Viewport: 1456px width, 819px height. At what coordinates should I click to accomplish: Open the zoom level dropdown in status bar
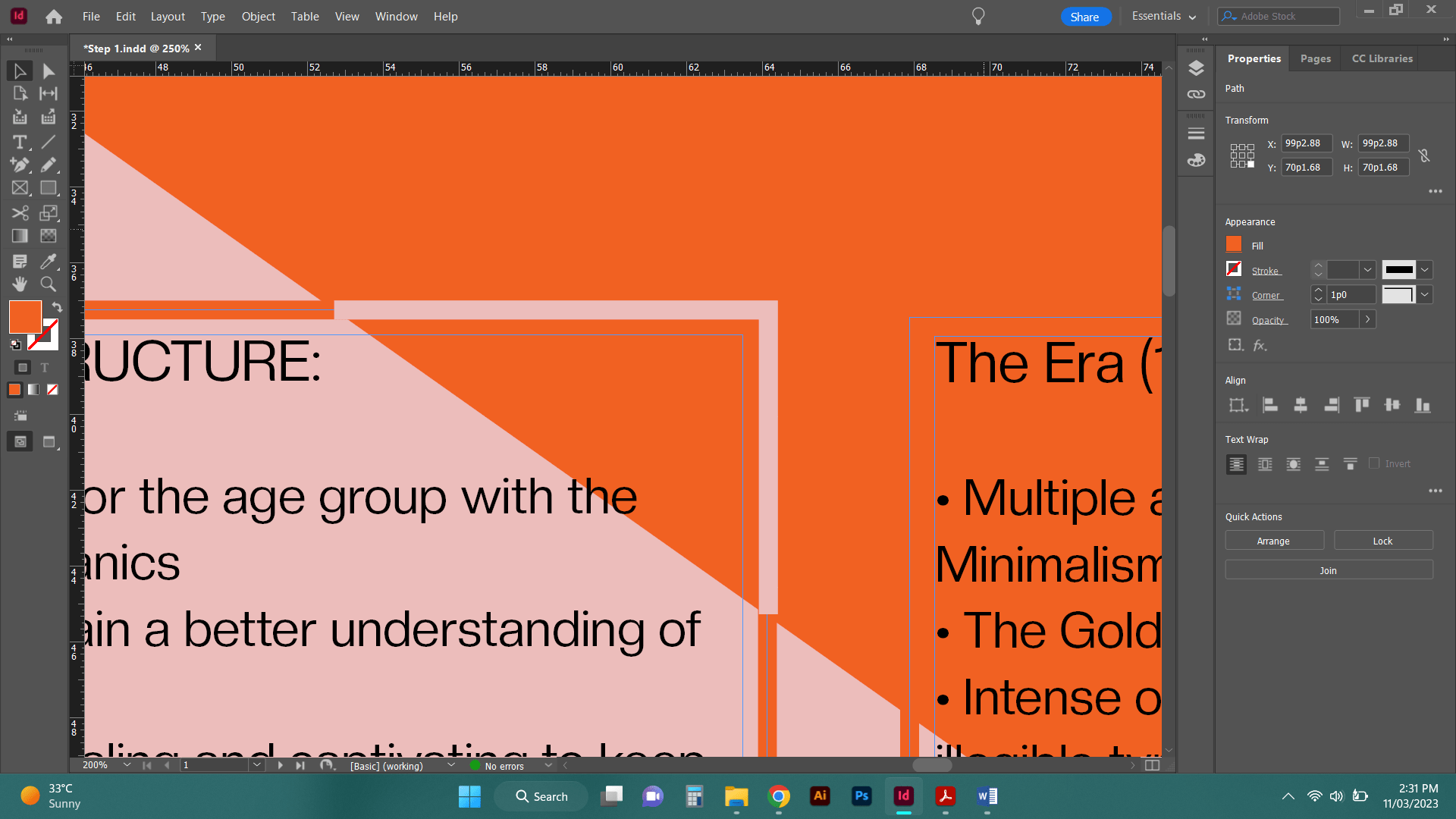point(127,765)
